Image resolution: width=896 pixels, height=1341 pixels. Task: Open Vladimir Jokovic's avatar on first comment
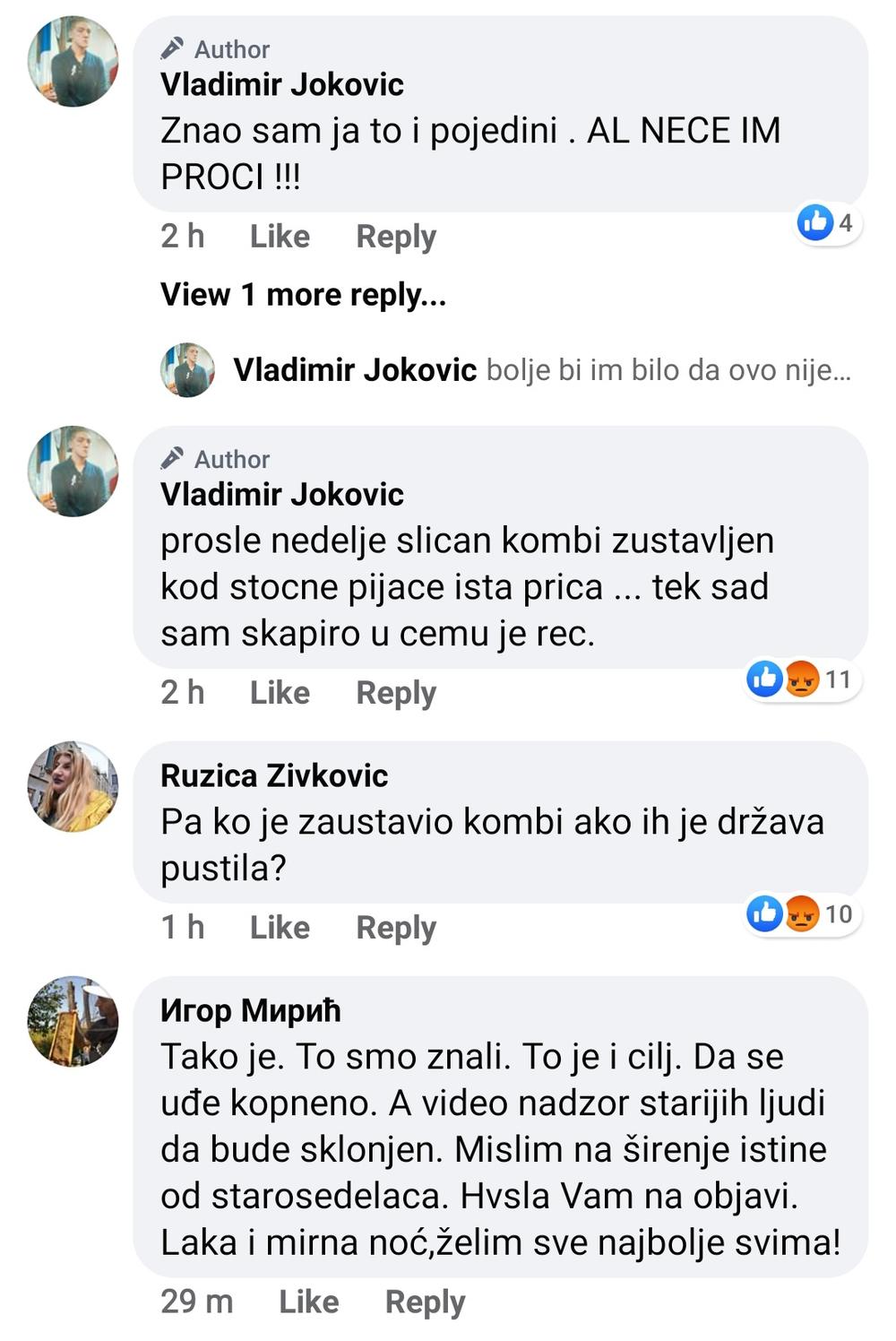73,61
